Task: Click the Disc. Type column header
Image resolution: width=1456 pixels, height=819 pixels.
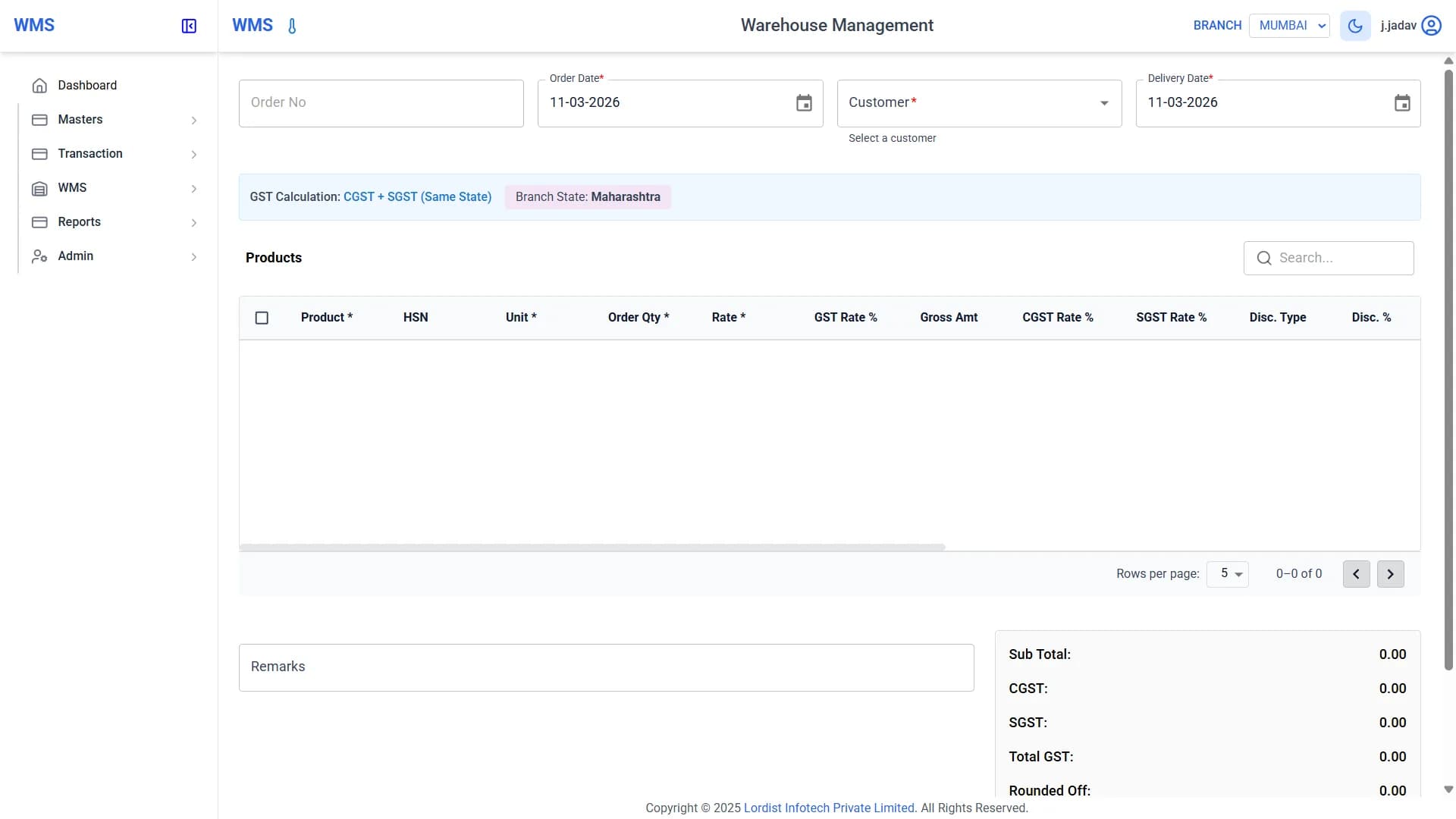Action: (x=1278, y=318)
